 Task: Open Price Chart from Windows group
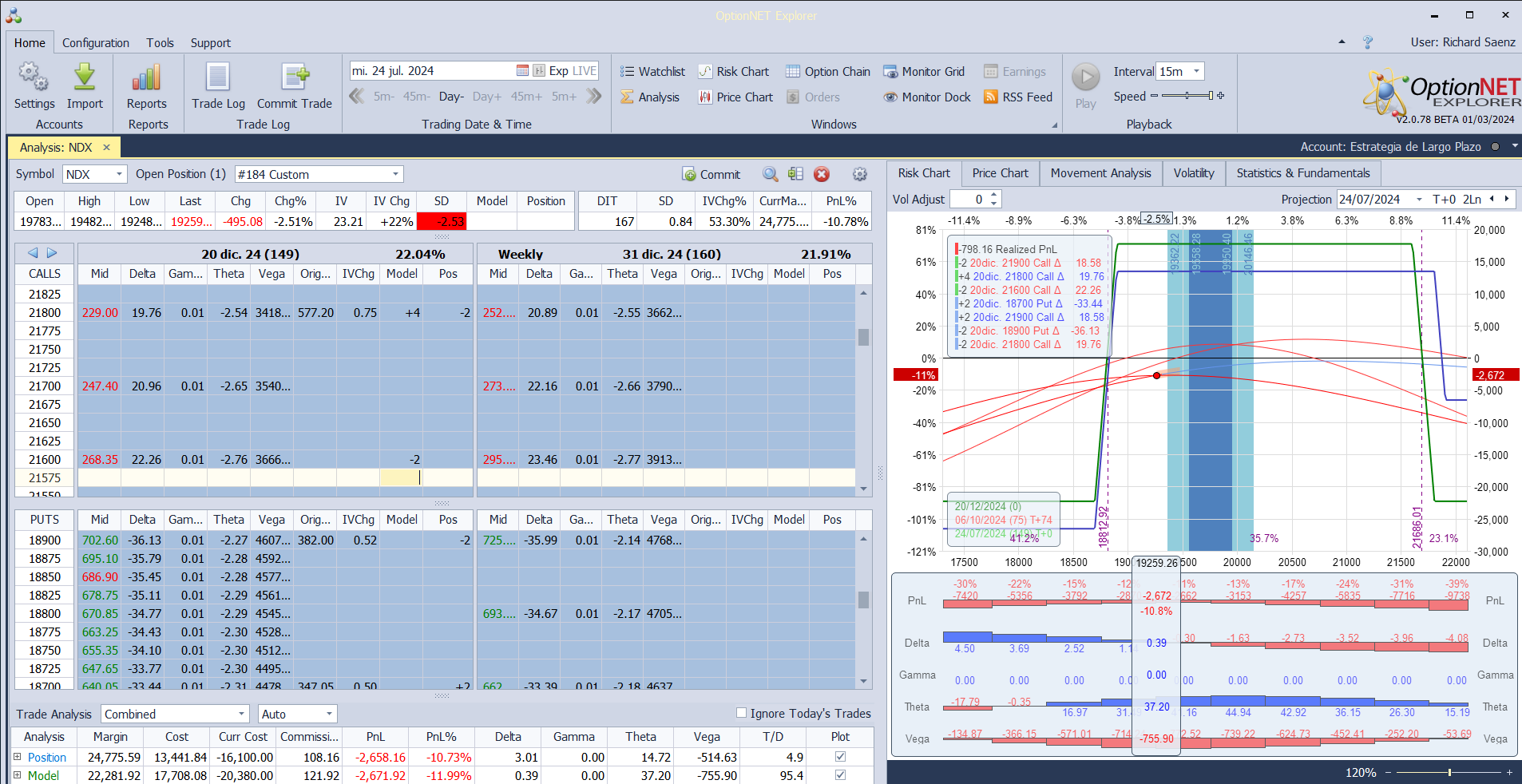click(735, 97)
